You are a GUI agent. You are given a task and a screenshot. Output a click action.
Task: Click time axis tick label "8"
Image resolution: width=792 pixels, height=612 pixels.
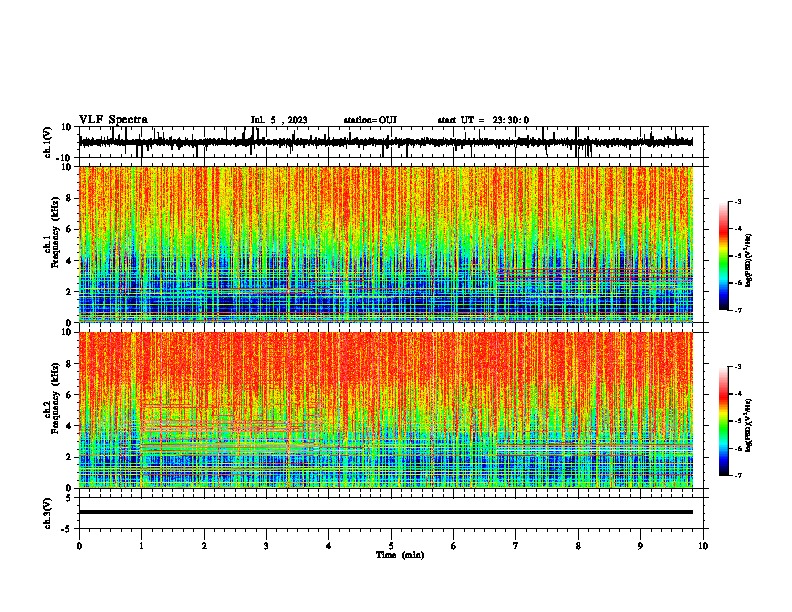pos(578,546)
